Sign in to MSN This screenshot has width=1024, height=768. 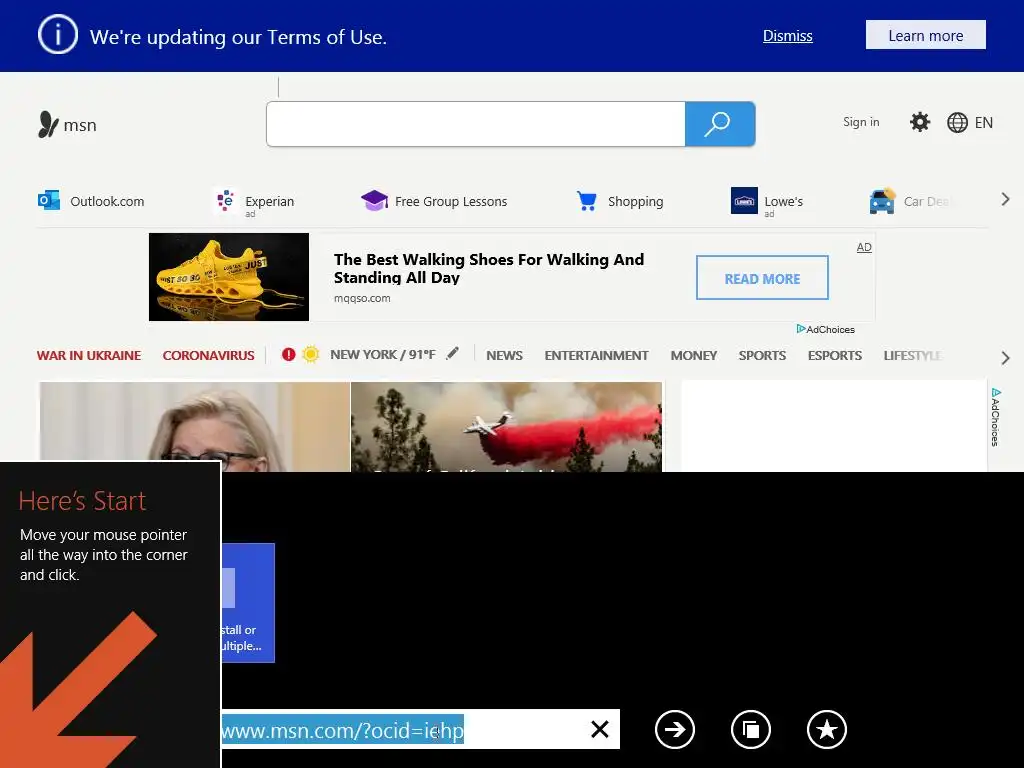(x=861, y=122)
